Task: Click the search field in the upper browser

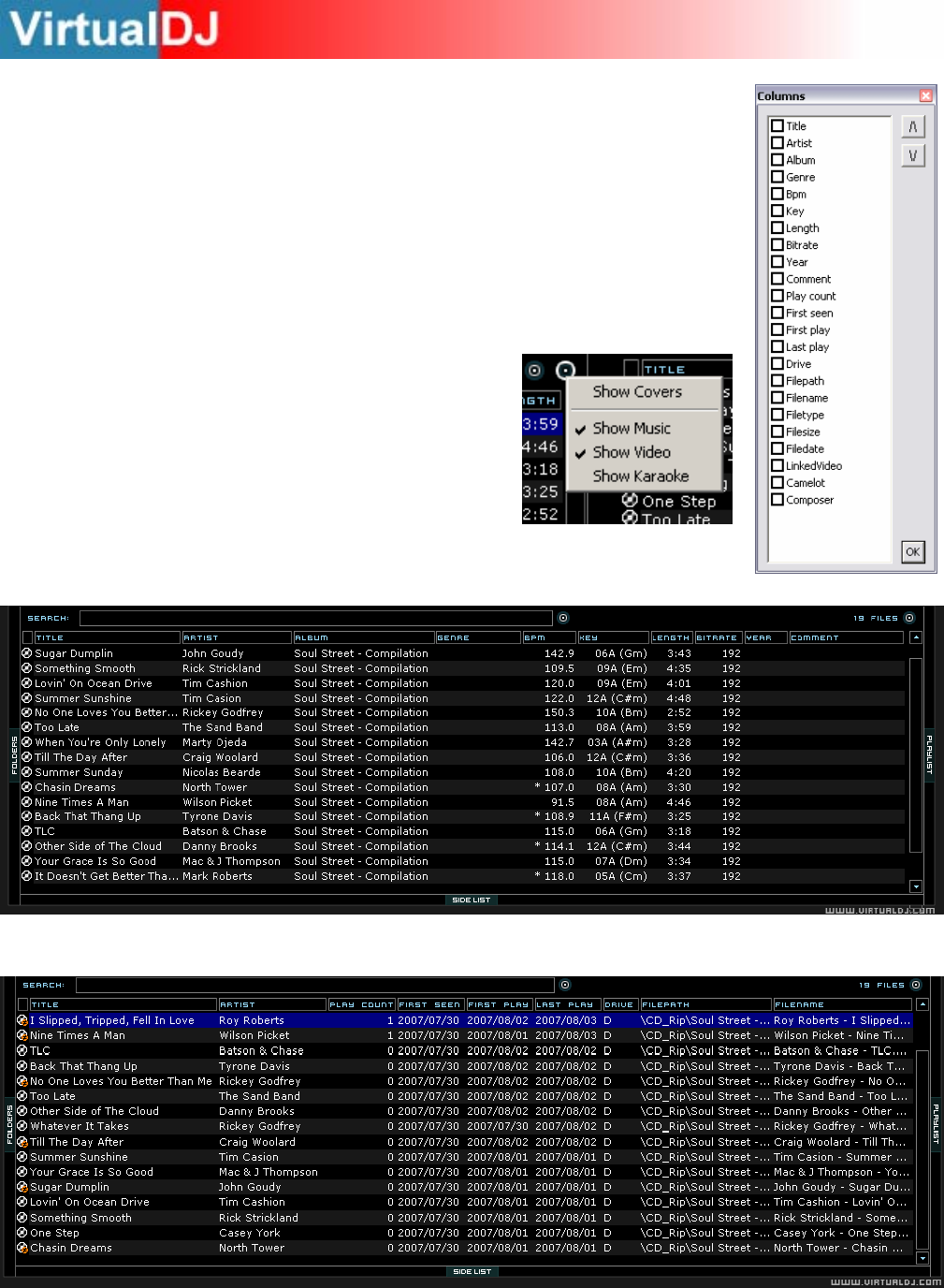Action: (315, 618)
